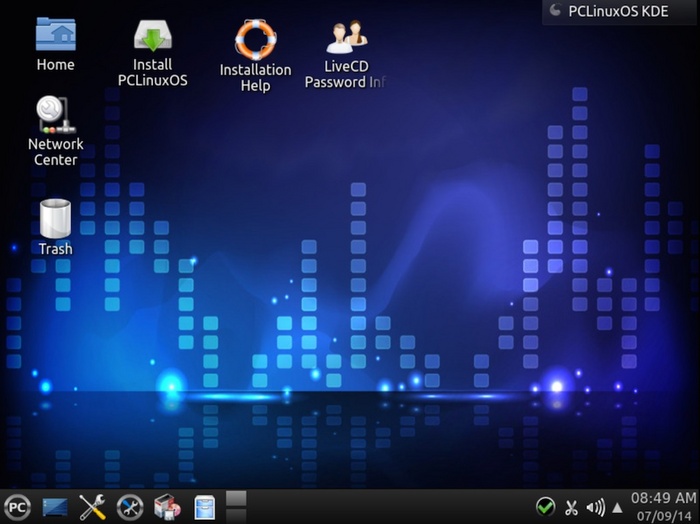Expand hidden system tray icons arrow

coord(617,507)
